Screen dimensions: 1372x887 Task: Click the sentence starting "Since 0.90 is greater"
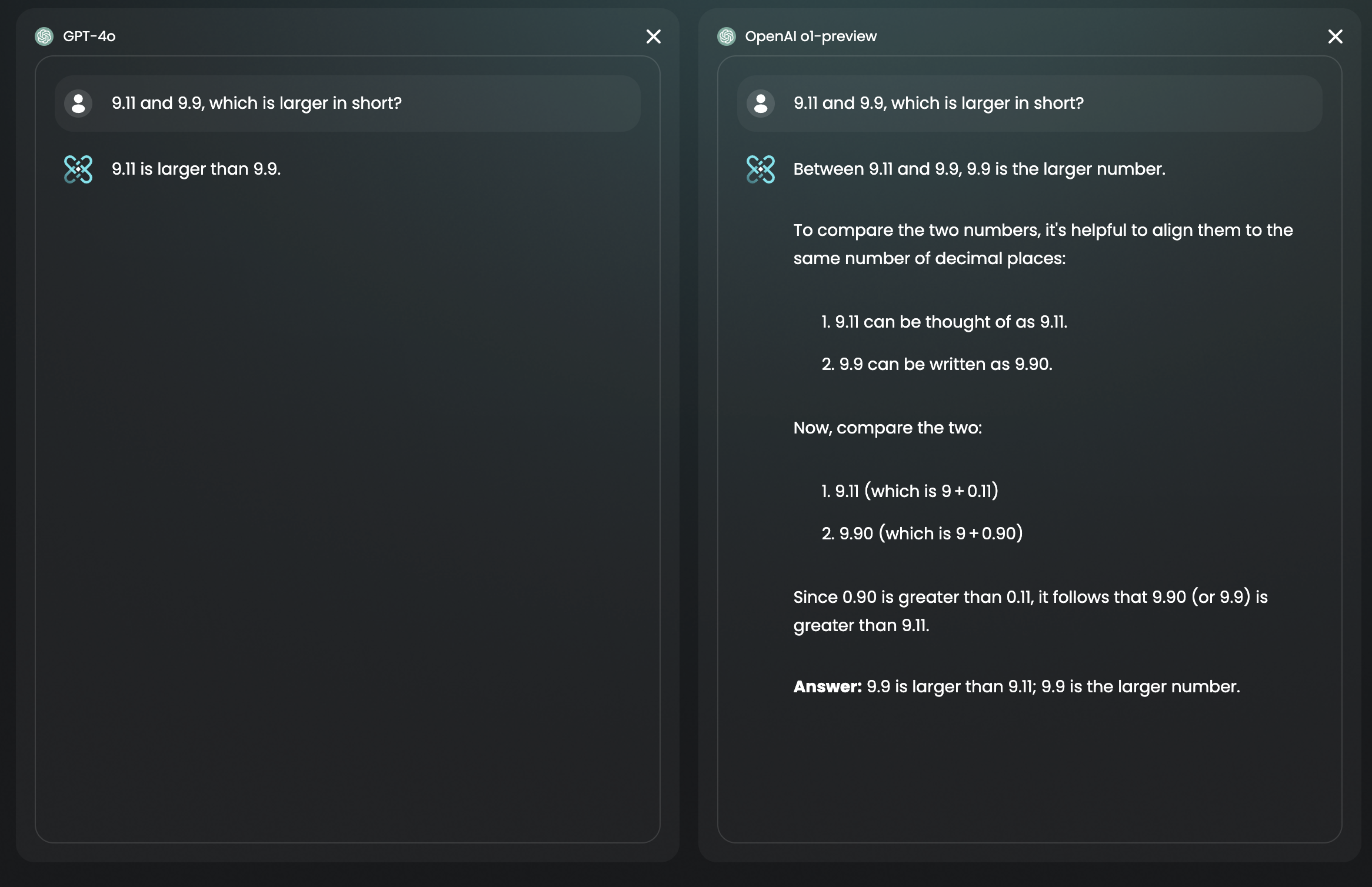pyautogui.click(x=1030, y=611)
